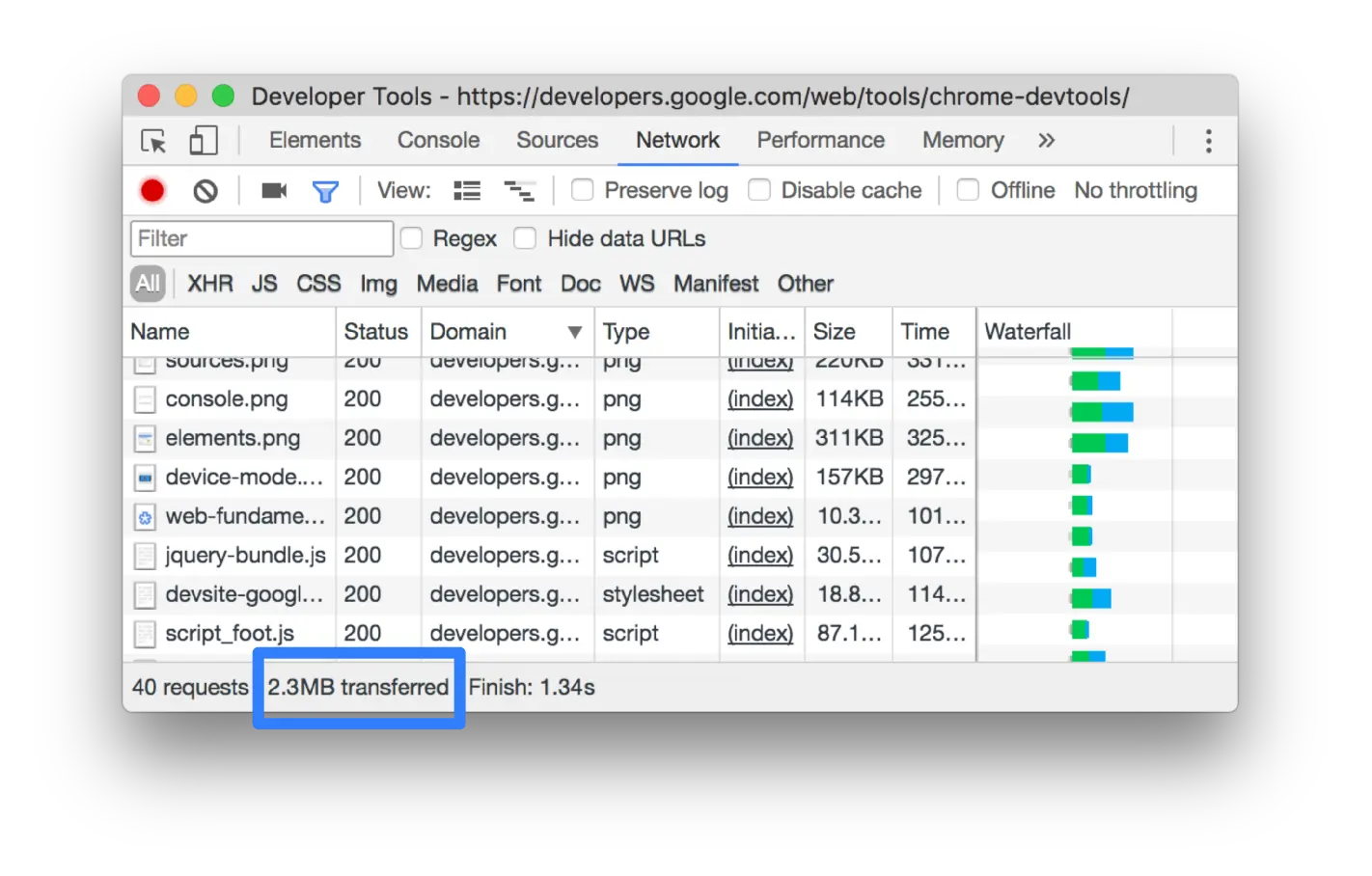This screenshot has width=1372, height=876.
Task: Sort by the Status column header
Action: [376, 332]
